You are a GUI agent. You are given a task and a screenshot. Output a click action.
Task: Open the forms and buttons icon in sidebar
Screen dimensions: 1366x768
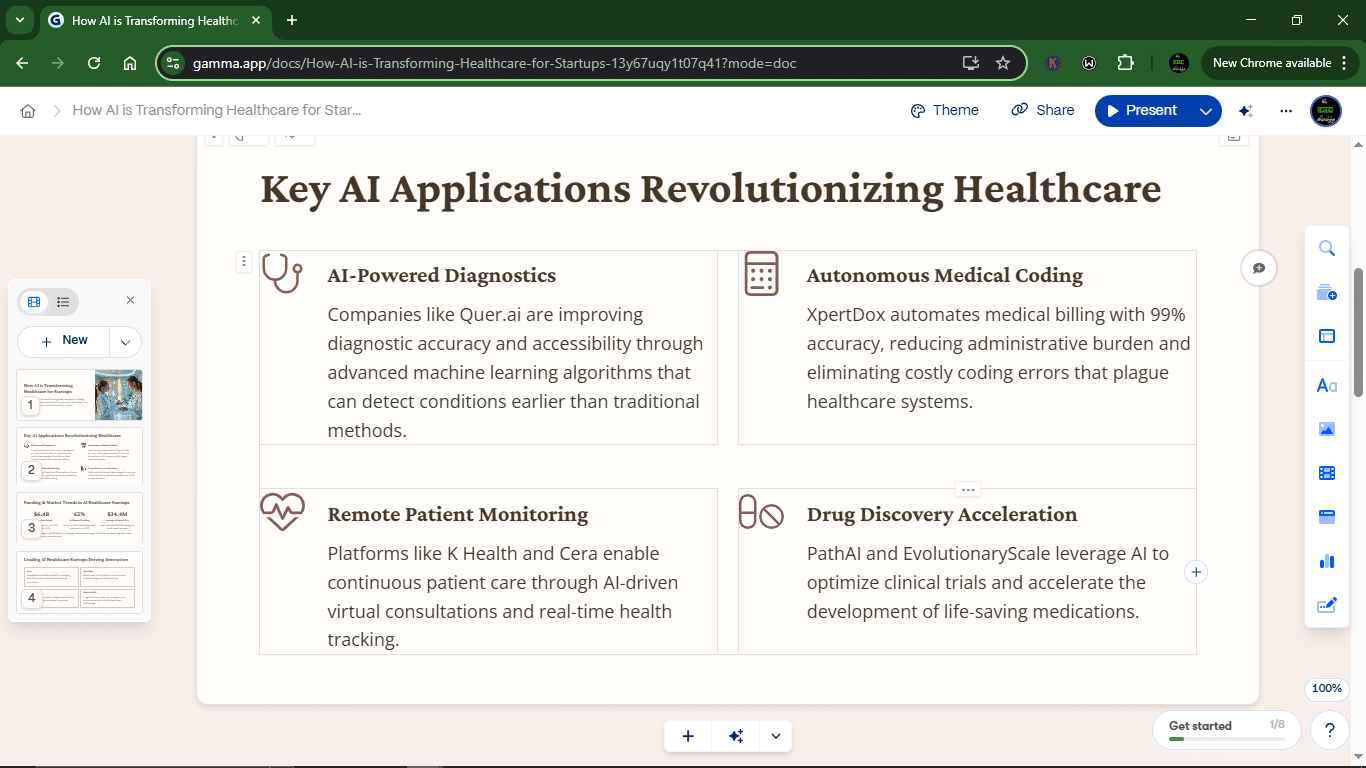pyautogui.click(x=1327, y=605)
